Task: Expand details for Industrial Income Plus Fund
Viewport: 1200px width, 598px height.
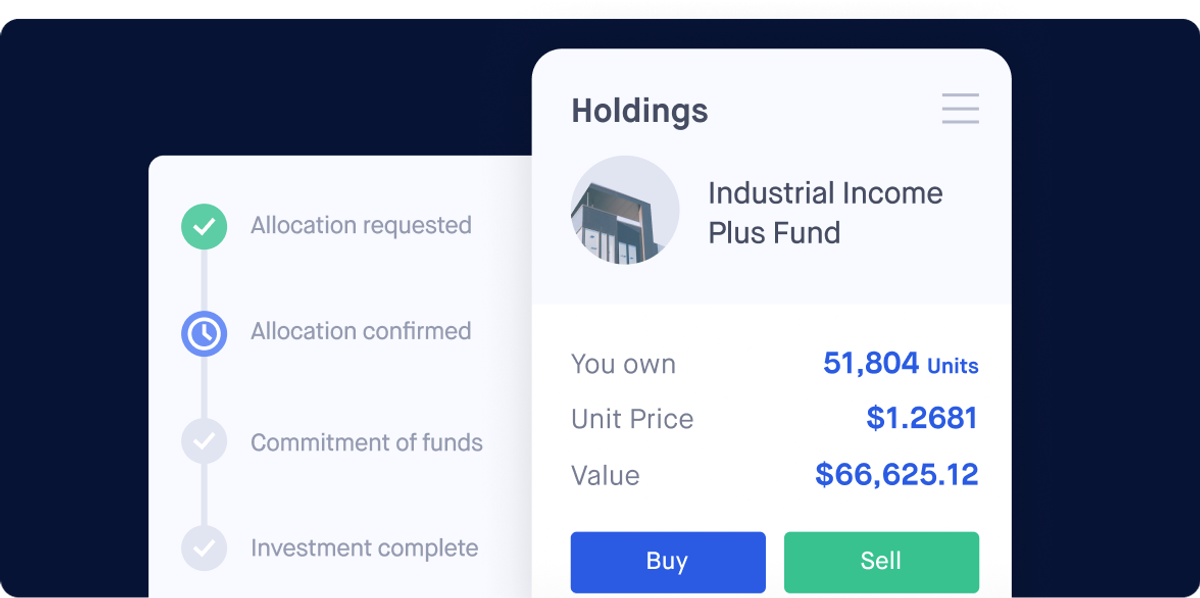Action: coord(825,212)
